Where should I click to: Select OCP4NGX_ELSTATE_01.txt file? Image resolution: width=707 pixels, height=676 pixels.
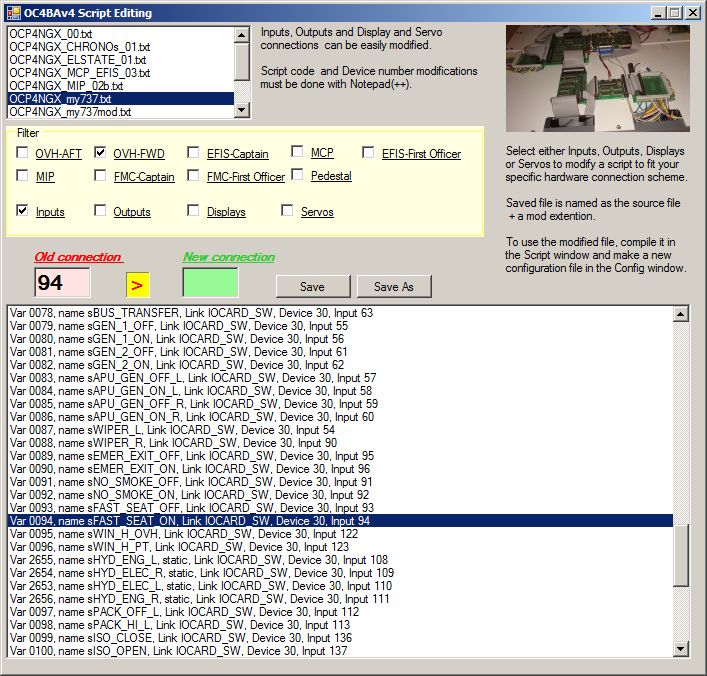[121, 60]
